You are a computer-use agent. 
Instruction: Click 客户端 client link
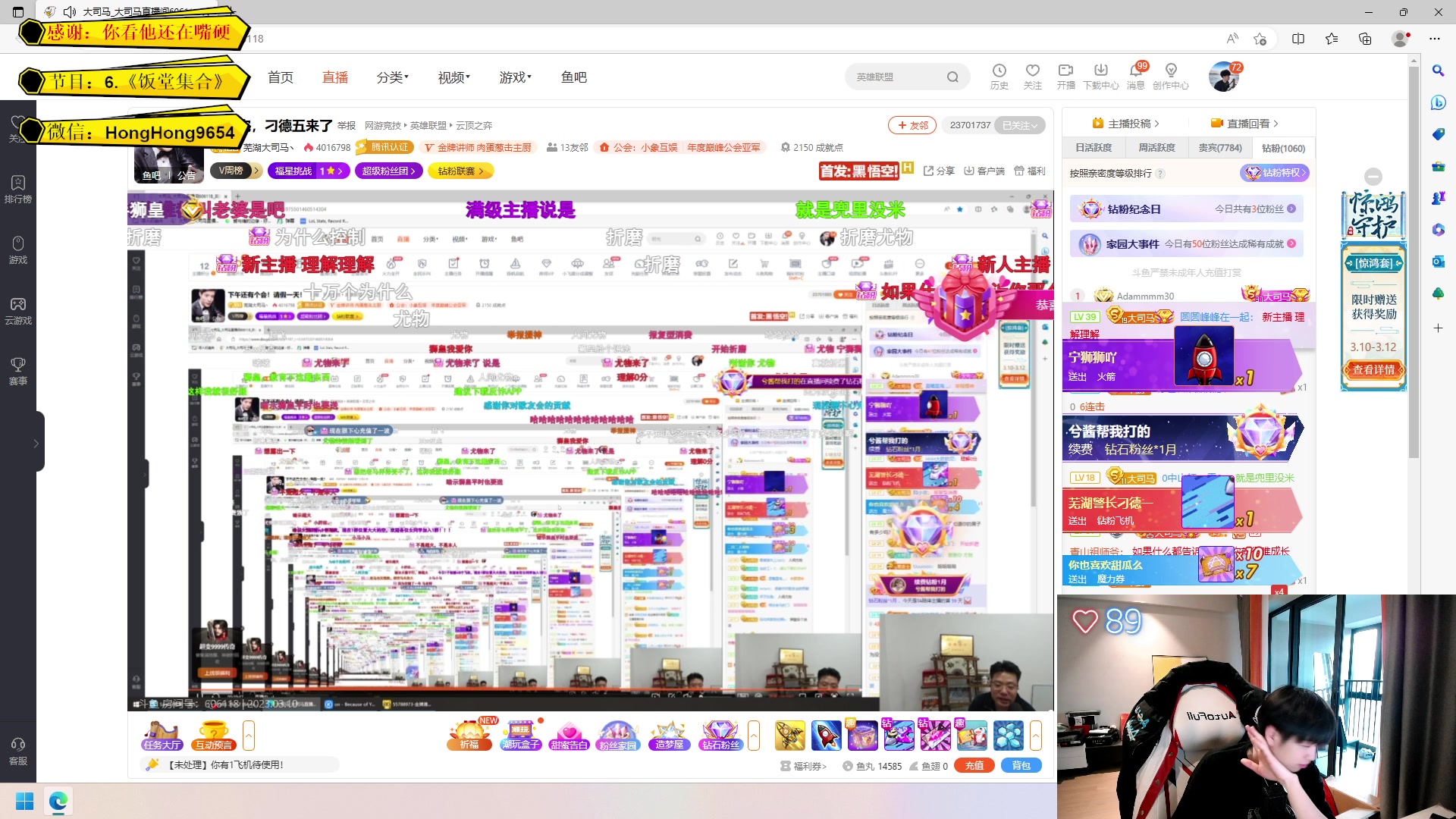pyautogui.click(x=984, y=171)
